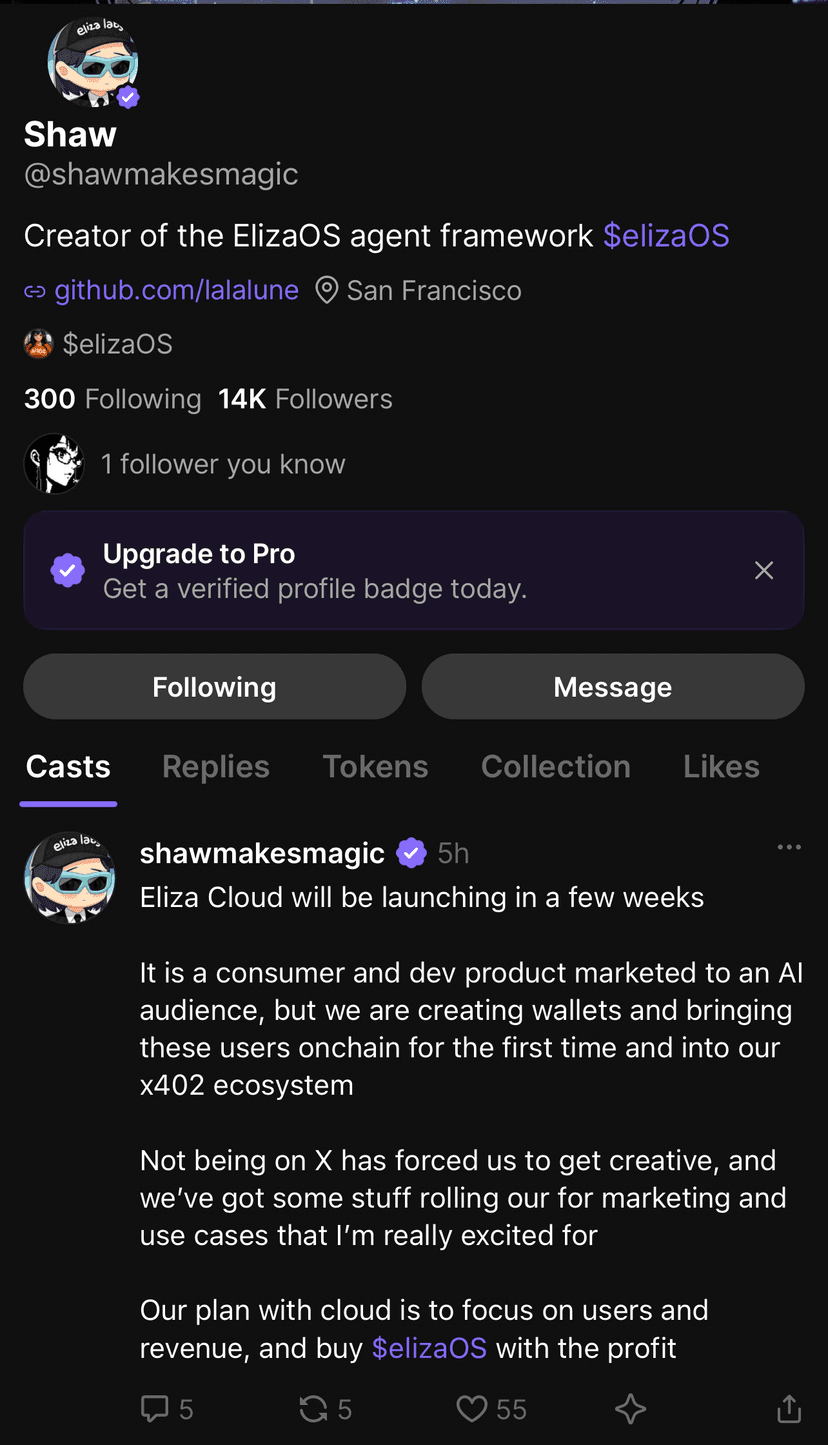
Task: Tap the $elizaOS link in the bio
Action: pyautogui.click(x=666, y=236)
